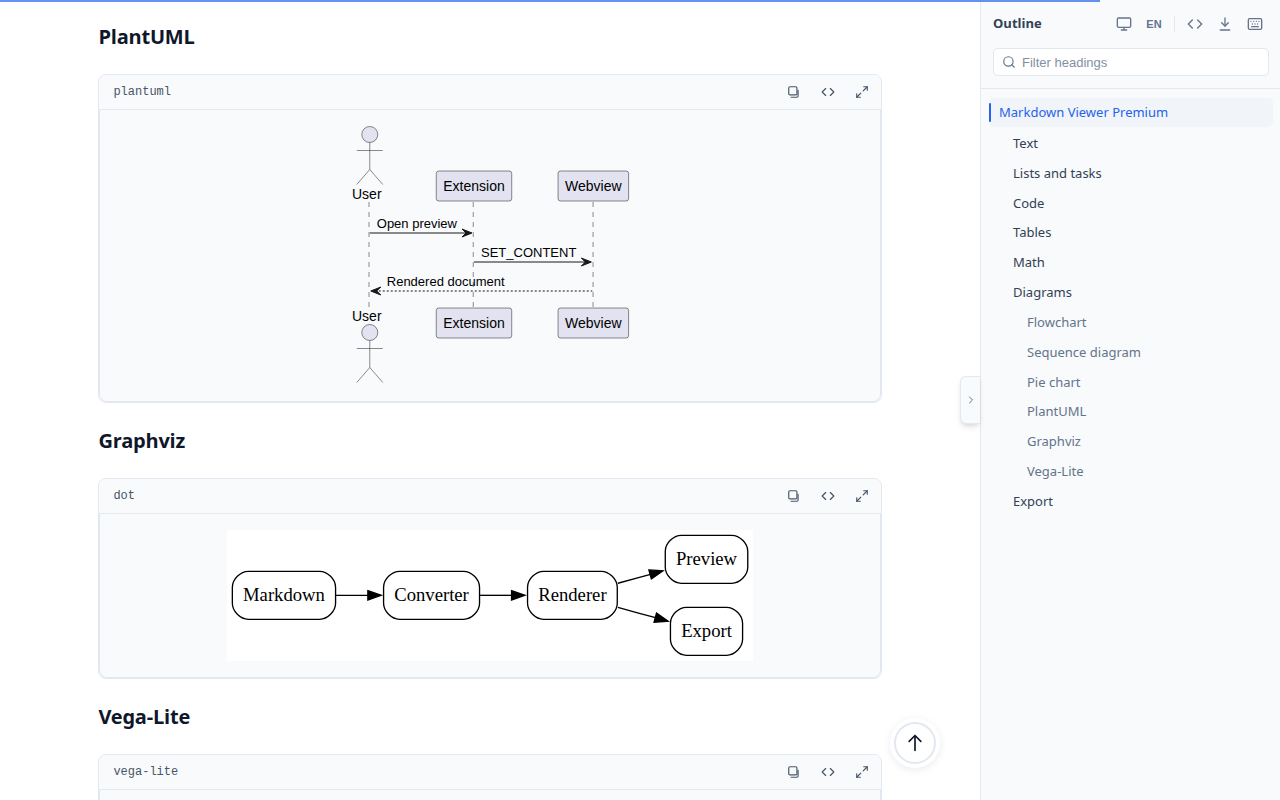This screenshot has height=800, width=1280.
Task: Copy the plantuml block with its copy icon
Action: tap(794, 92)
